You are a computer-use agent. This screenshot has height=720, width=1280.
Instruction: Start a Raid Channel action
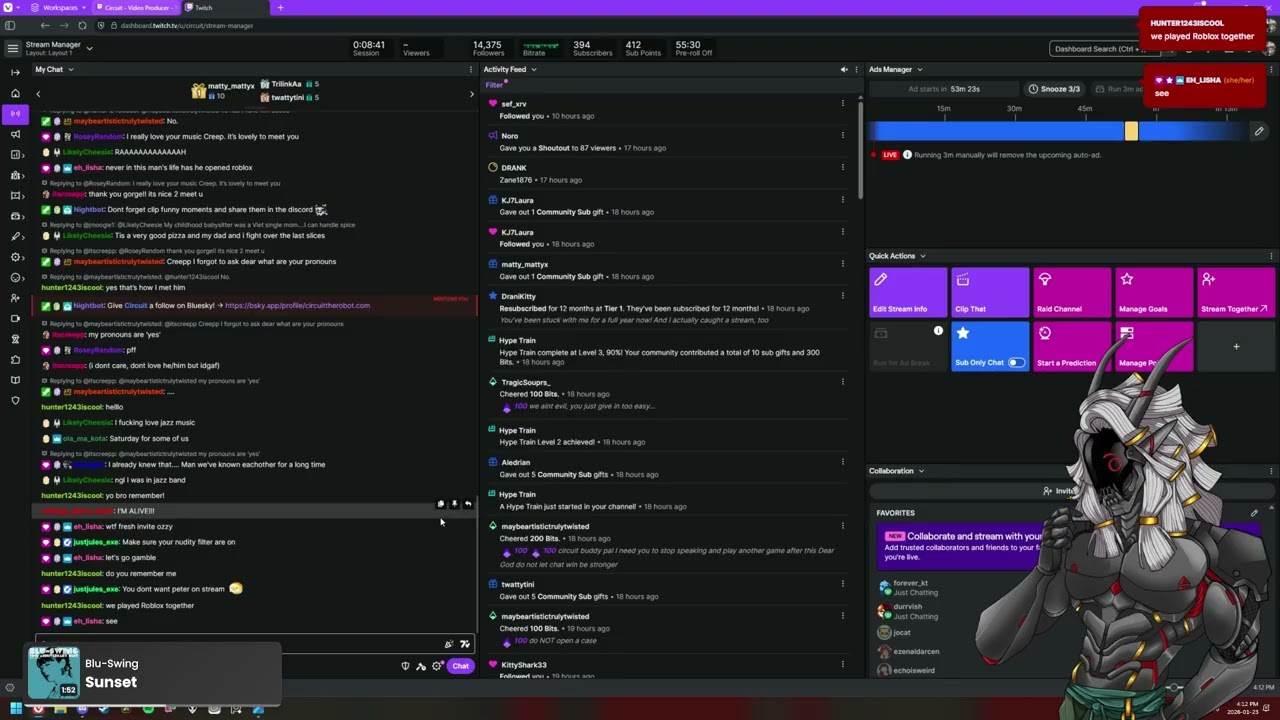1072,293
